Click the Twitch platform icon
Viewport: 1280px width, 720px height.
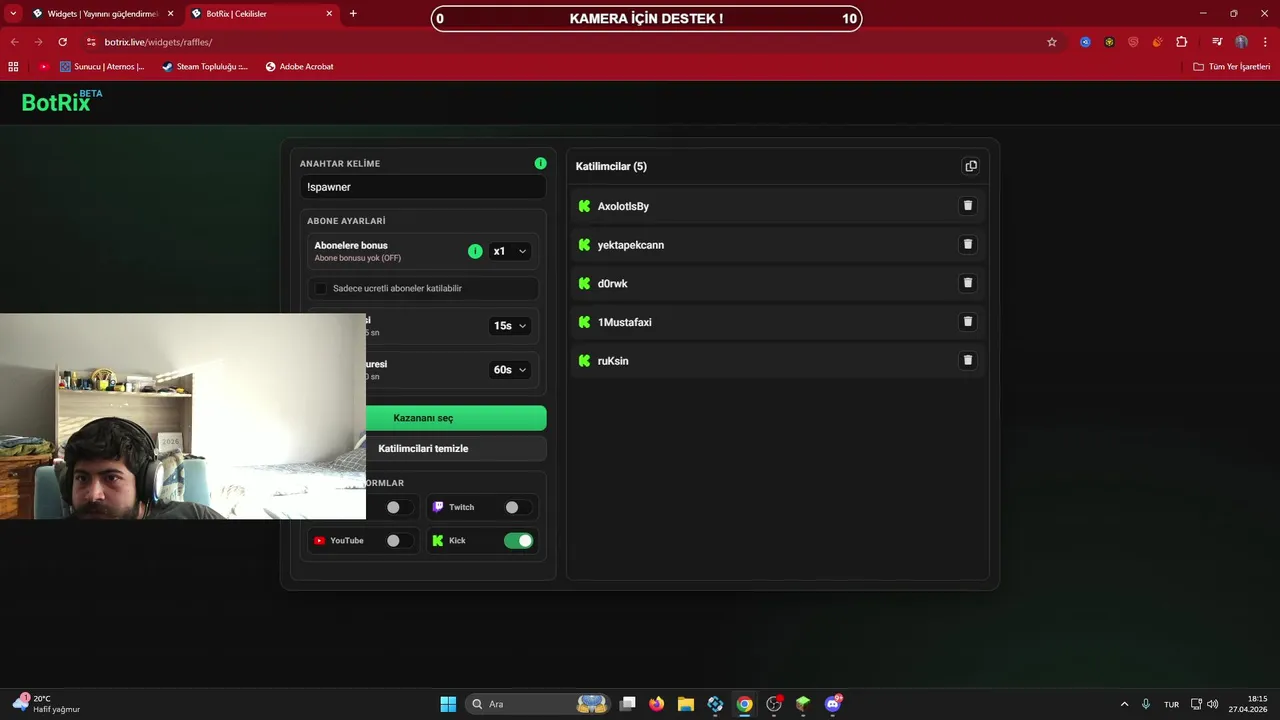click(x=438, y=507)
